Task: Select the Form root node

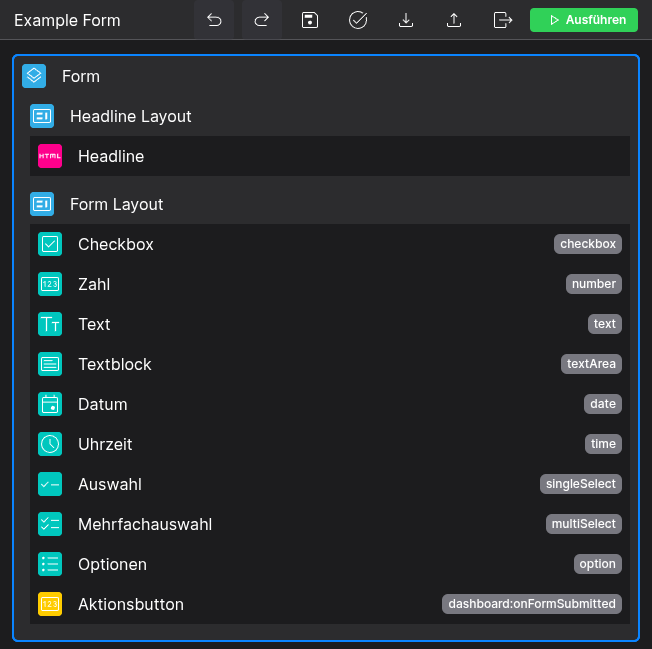Action: pyautogui.click(x=81, y=76)
